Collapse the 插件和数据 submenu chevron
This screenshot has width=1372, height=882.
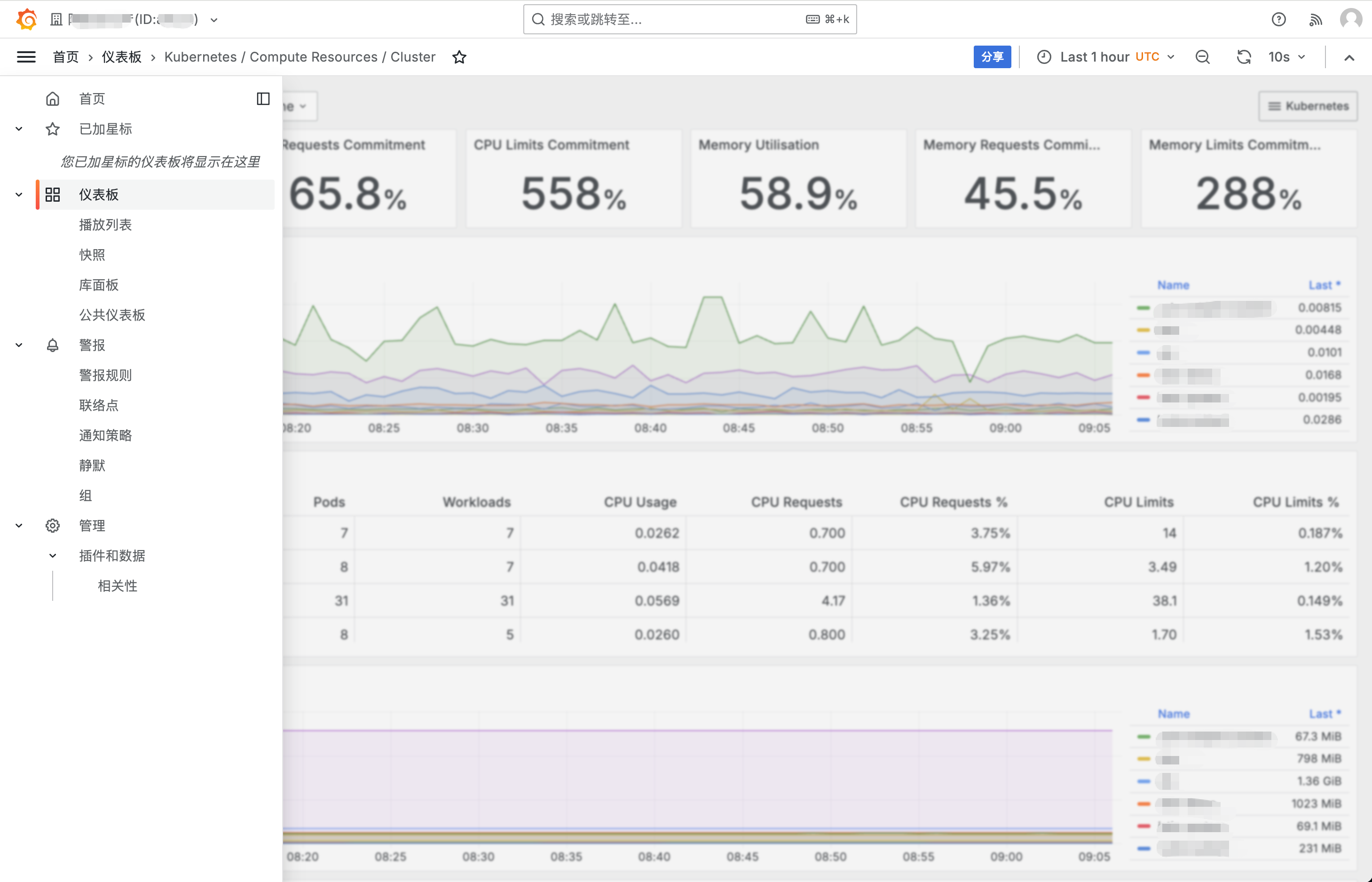pos(53,556)
